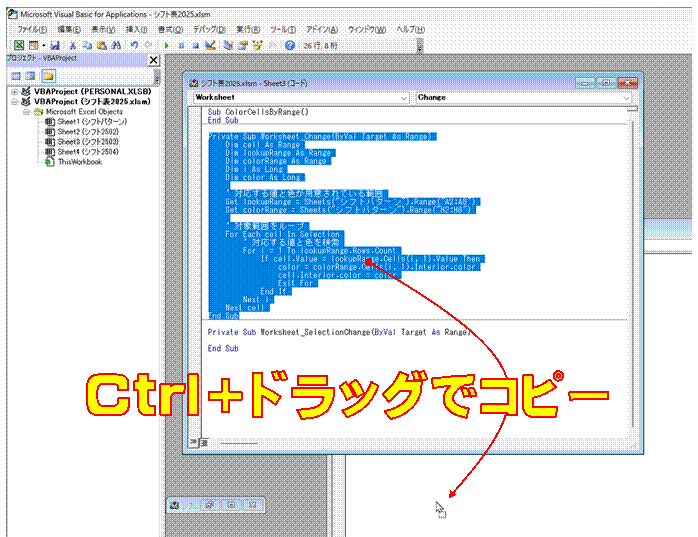Click the Paste clipboard icon
Screen dimensions: 698x537
coord(102,45)
